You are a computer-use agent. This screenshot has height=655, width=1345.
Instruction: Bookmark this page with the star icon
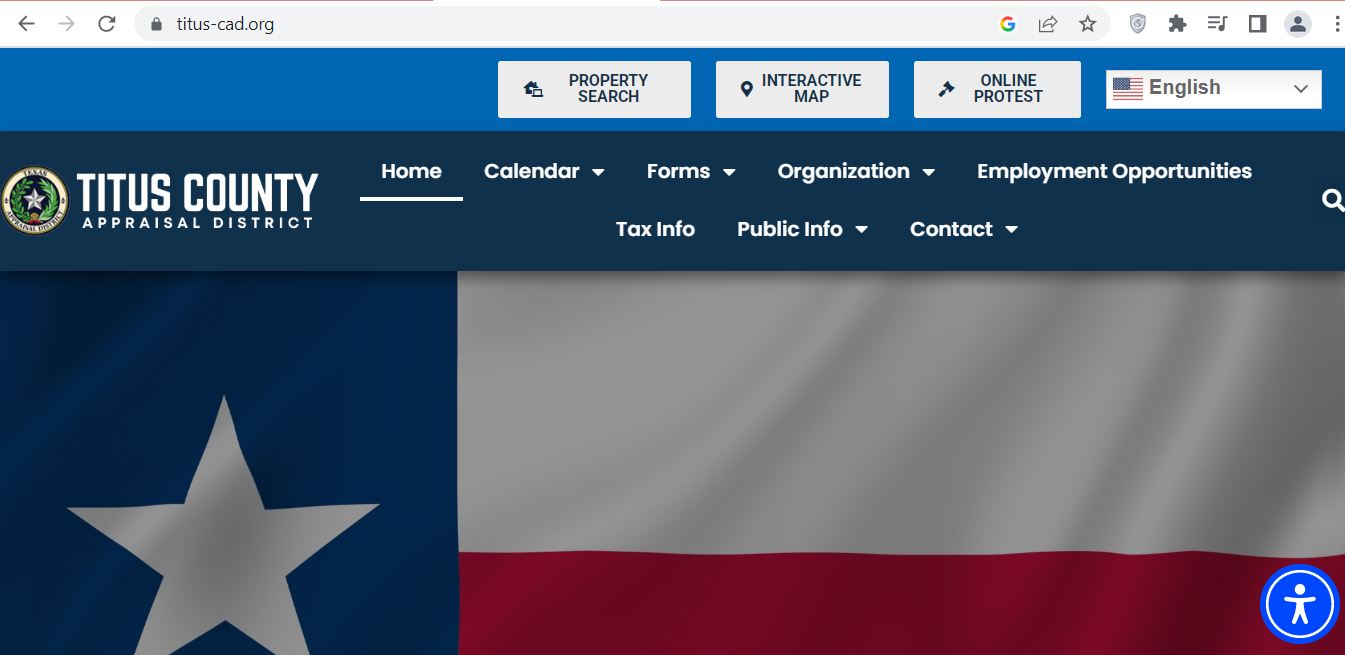pos(1088,24)
